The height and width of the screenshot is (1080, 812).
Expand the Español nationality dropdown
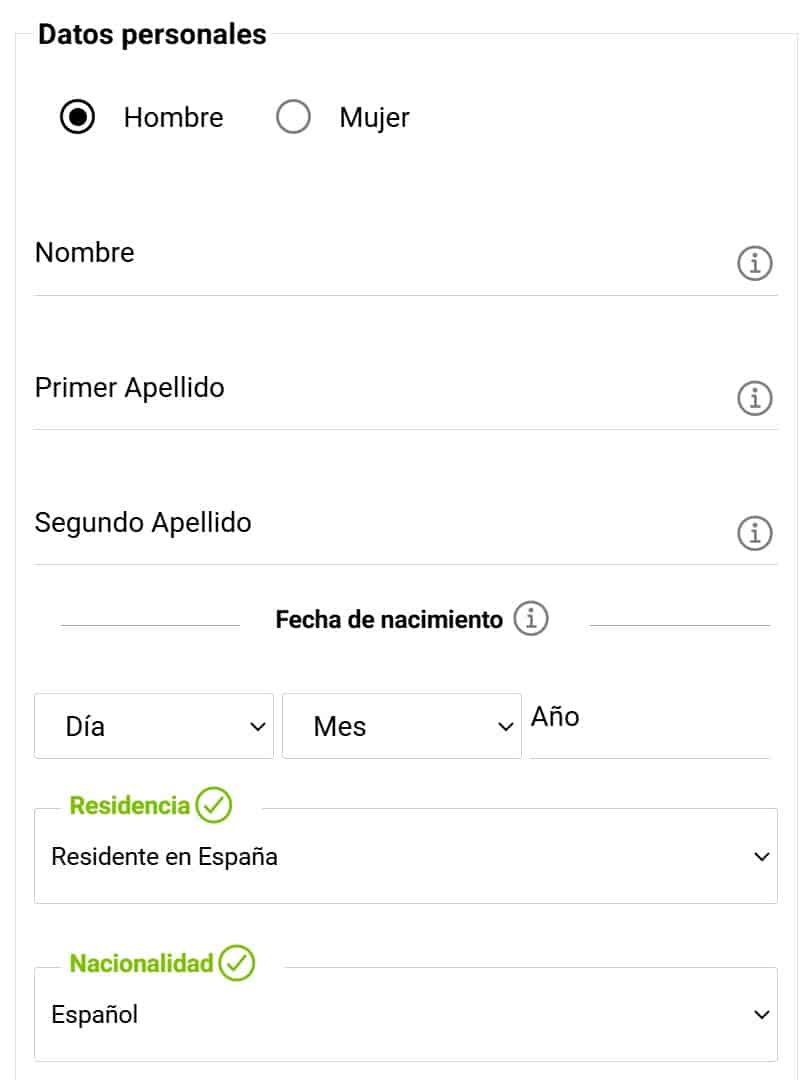coord(405,1015)
